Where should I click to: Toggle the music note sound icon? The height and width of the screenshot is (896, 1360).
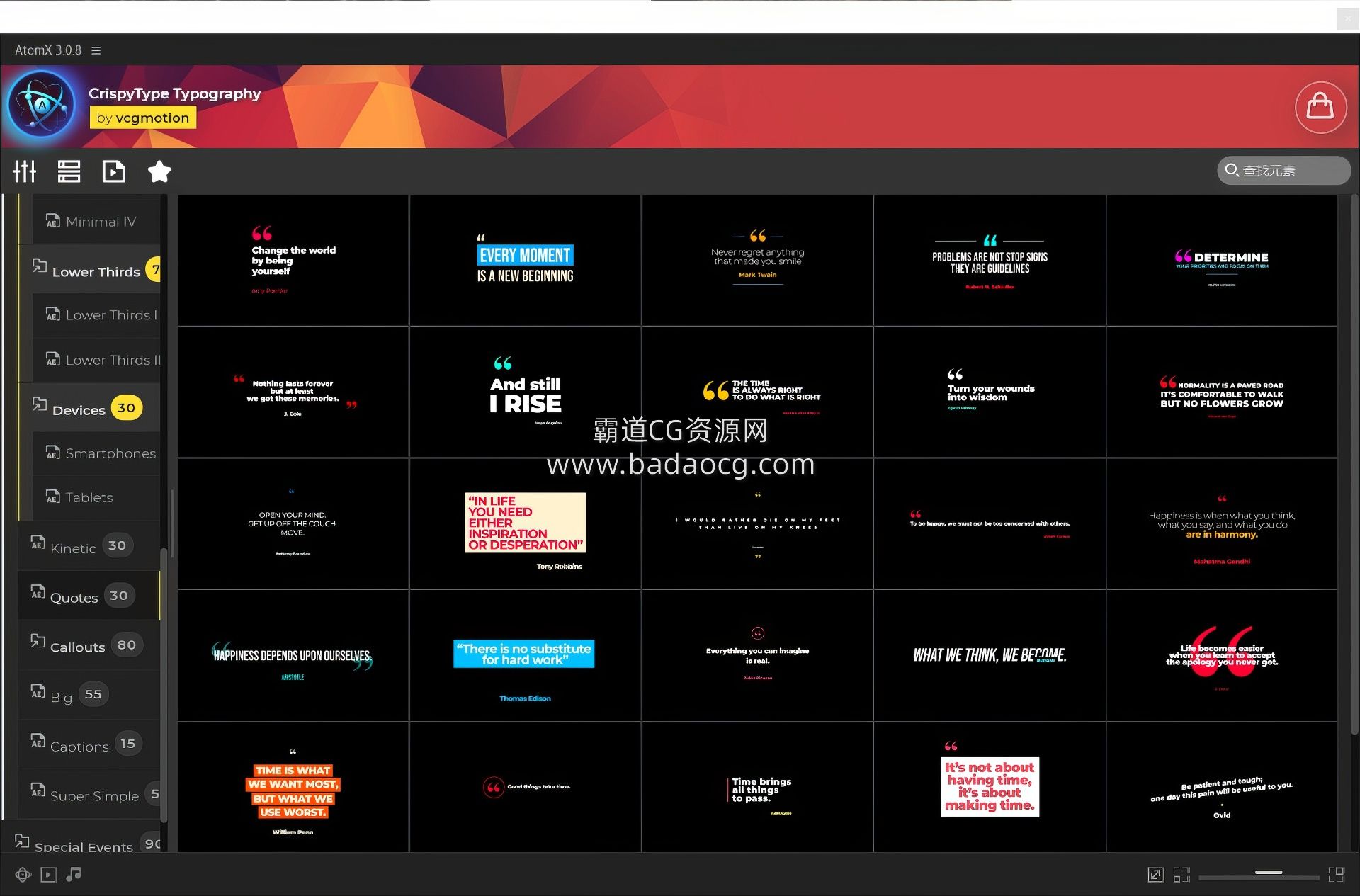(x=73, y=875)
